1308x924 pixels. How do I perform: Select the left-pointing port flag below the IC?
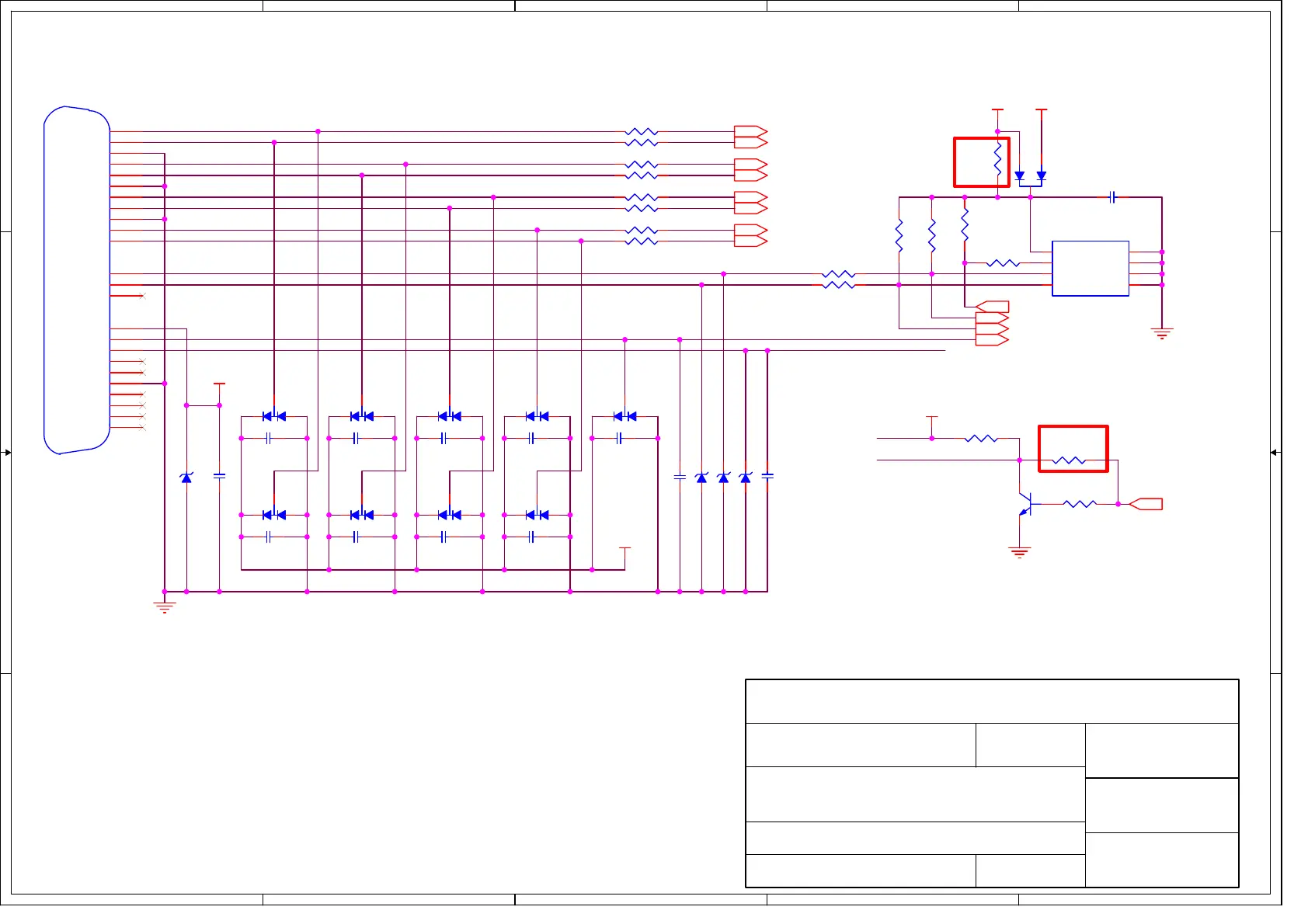click(x=993, y=307)
